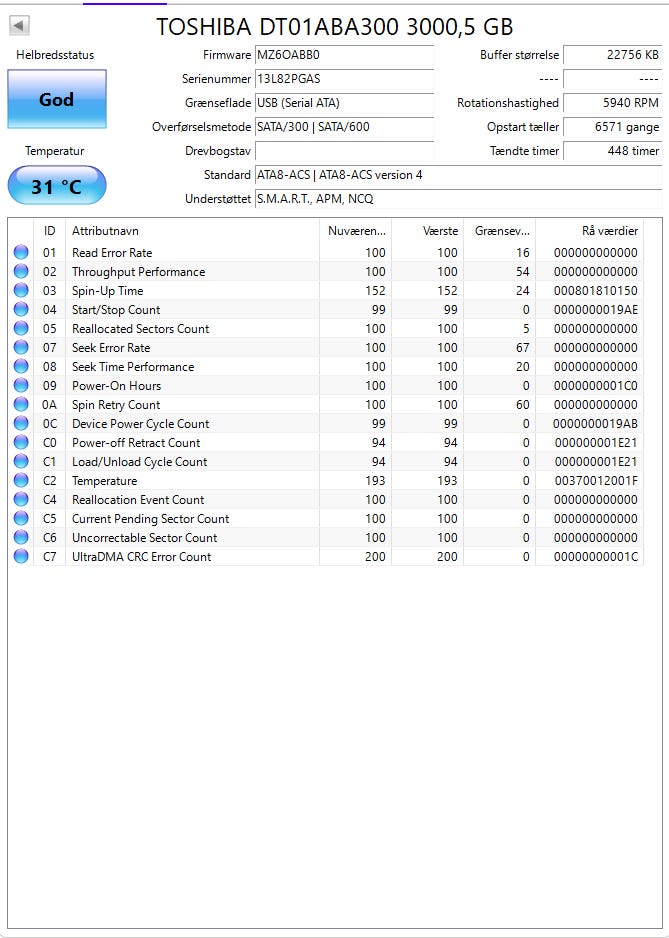The width and height of the screenshot is (669, 938).
Task: Click status orb for Seek Error Rate
Action: click(21, 348)
